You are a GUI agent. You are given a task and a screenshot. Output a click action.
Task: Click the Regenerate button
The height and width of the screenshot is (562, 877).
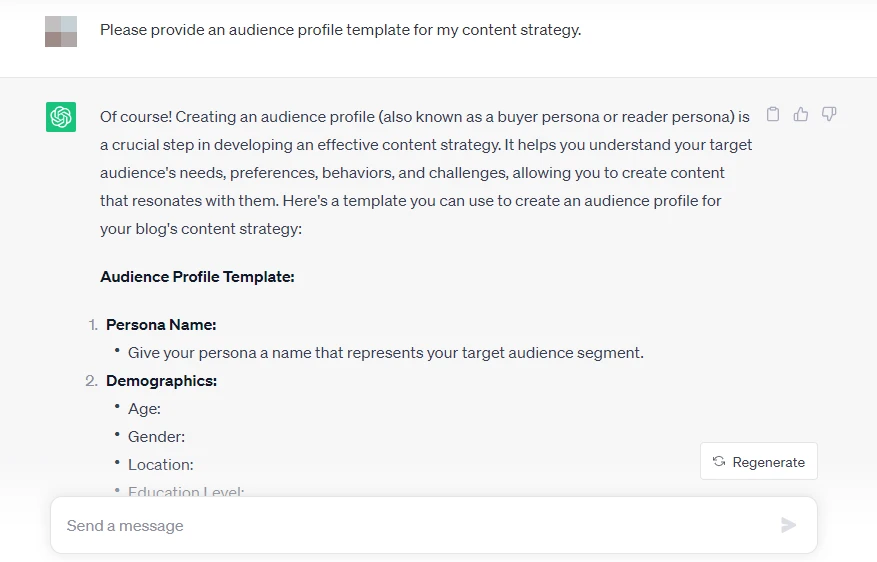click(x=758, y=461)
